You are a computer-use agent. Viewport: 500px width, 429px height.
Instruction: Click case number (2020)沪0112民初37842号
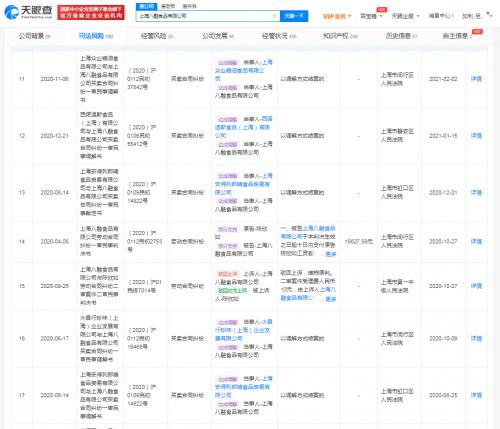tap(141, 79)
